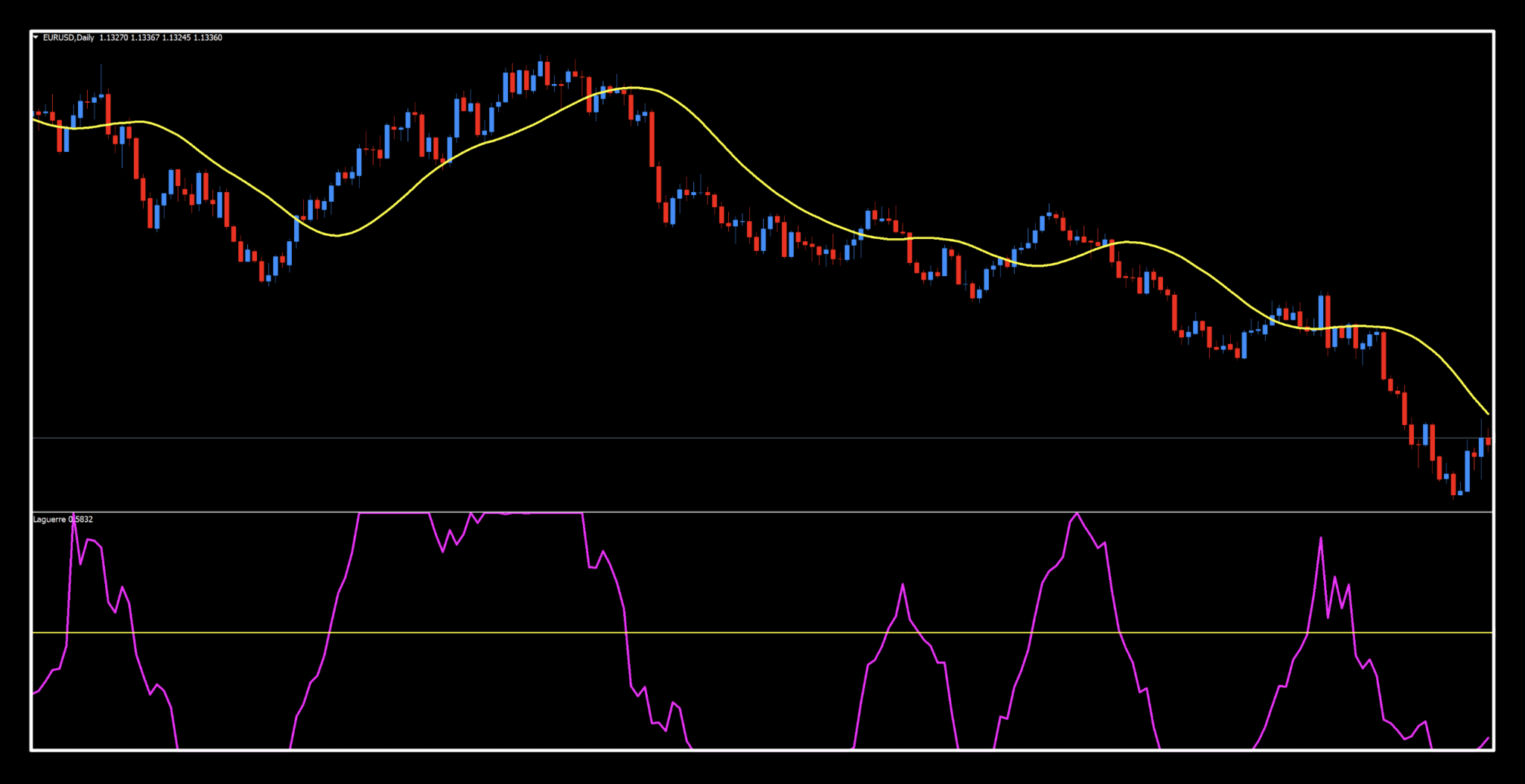Image resolution: width=1525 pixels, height=784 pixels.
Task: Open the chart quick-navigation dropdown arrow
Action: [x=34, y=36]
